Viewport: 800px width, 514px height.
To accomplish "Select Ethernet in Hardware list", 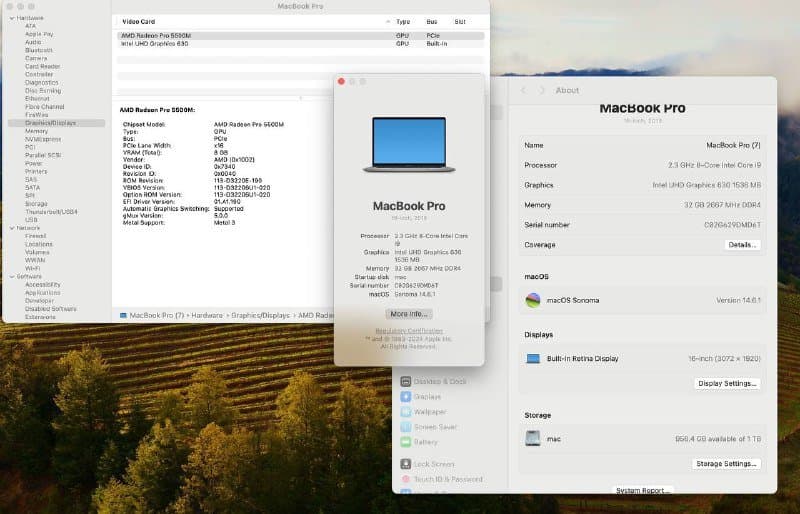I will [x=37, y=99].
